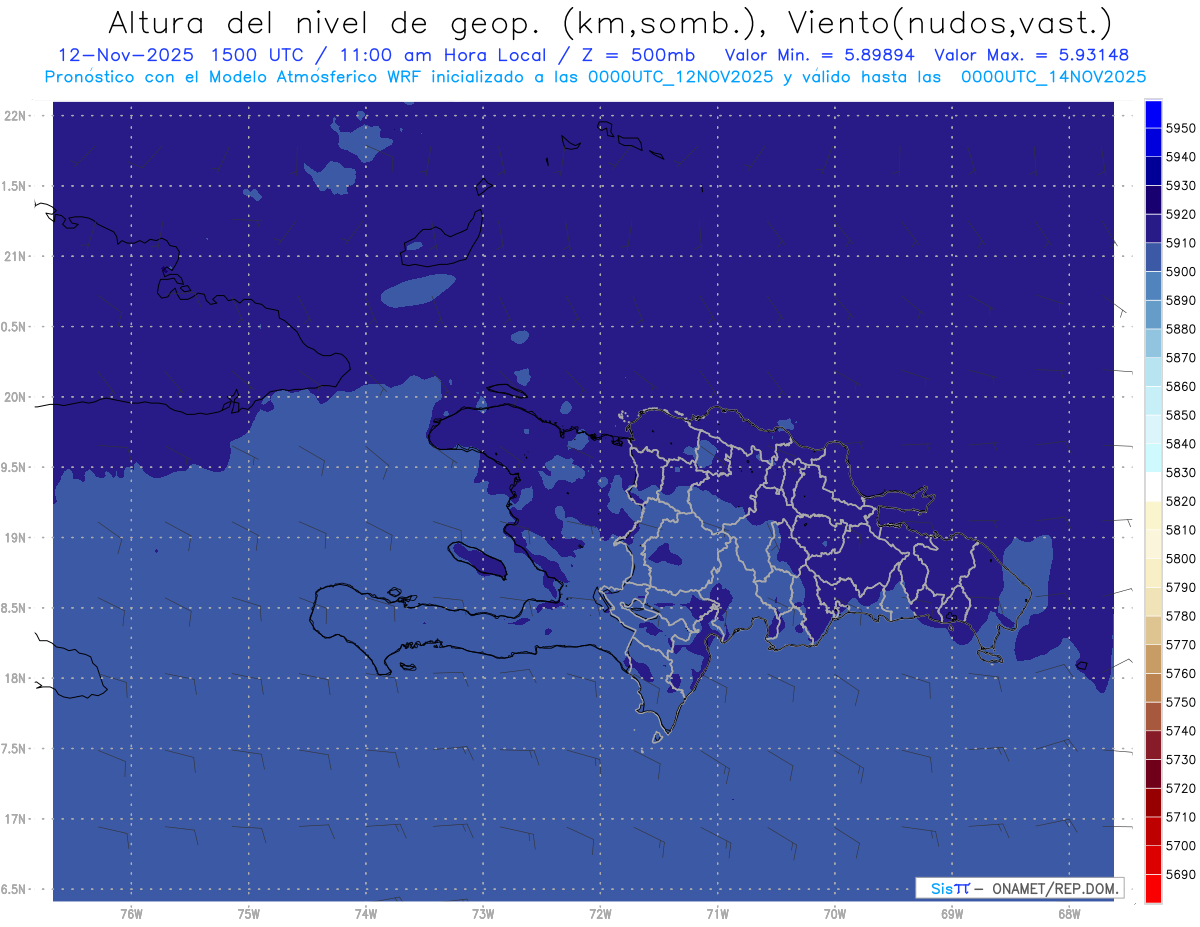Click the date text '12-Nov-2025'

click(x=125, y=55)
